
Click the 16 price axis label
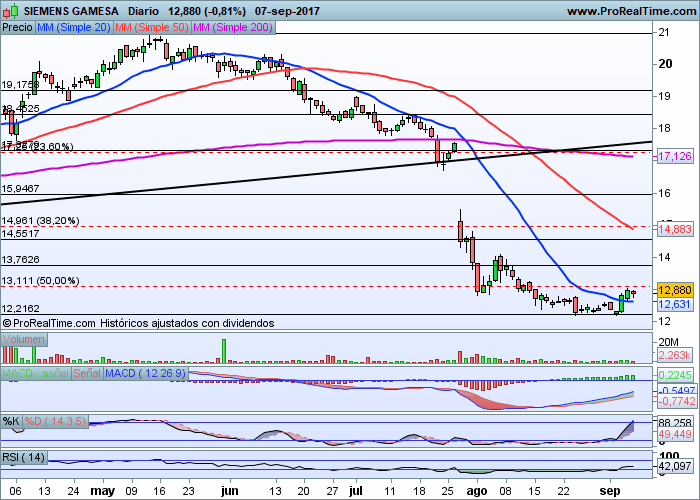coord(664,193)
